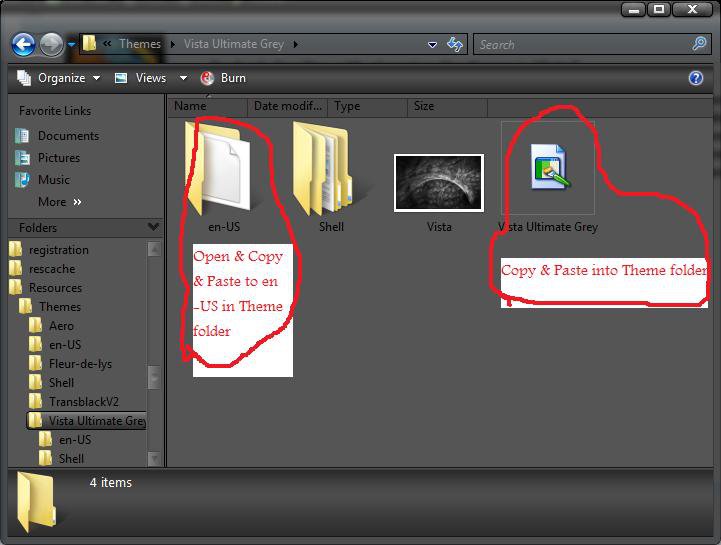Select Themes in the address breadcrumb
721x545 pixels.
[140, 44]
